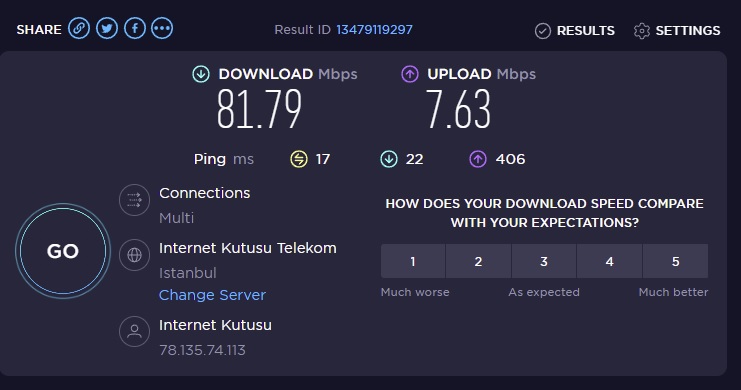Click the ISP user profile icon

point(135,331)
